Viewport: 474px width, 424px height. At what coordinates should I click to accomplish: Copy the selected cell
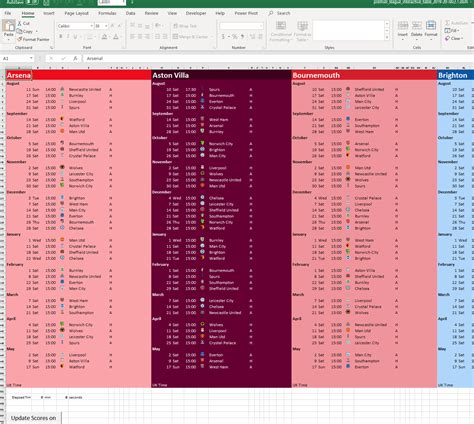point(25,31)
